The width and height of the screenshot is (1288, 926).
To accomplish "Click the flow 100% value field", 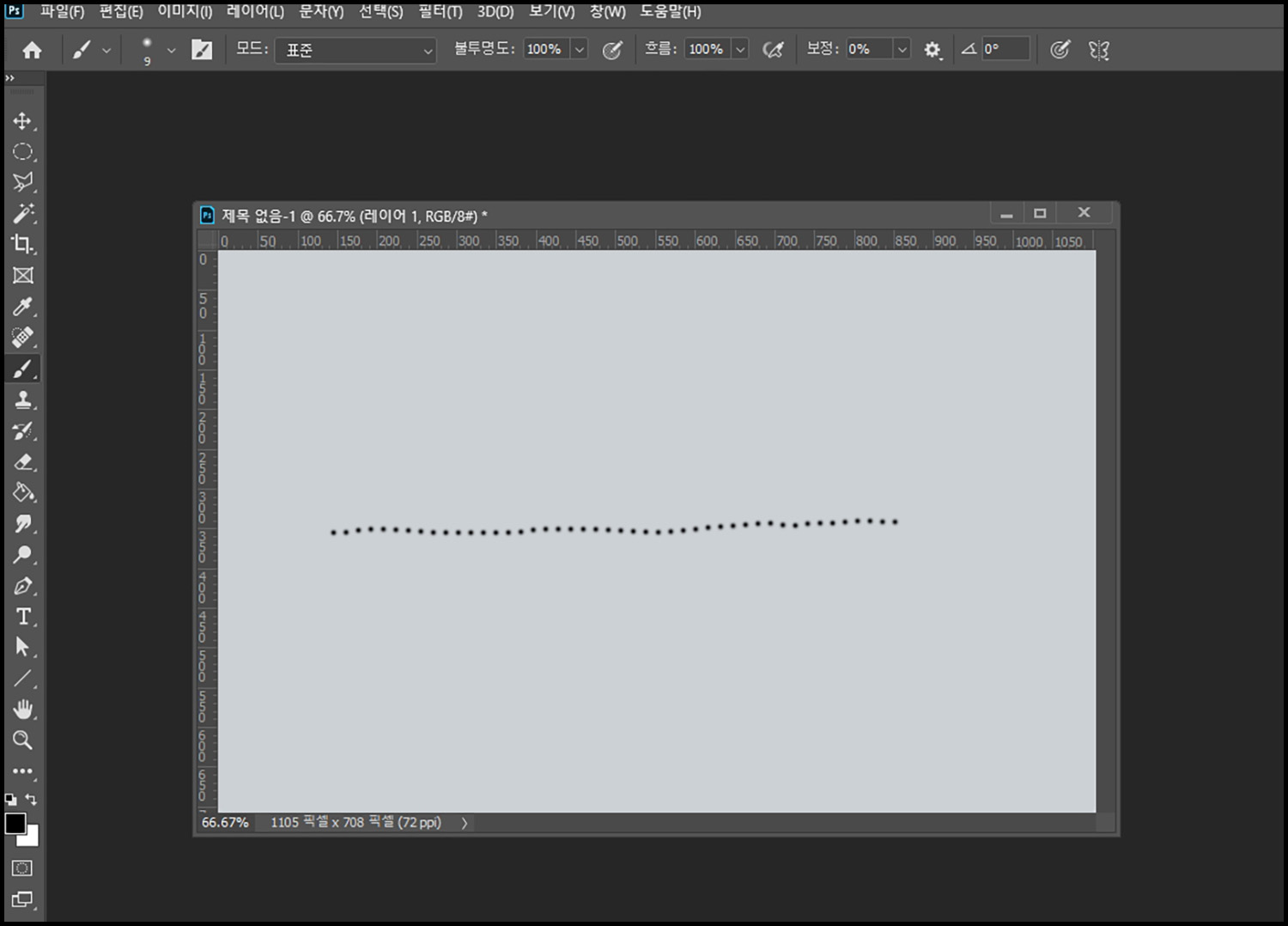I will click(x=708, y=50).
